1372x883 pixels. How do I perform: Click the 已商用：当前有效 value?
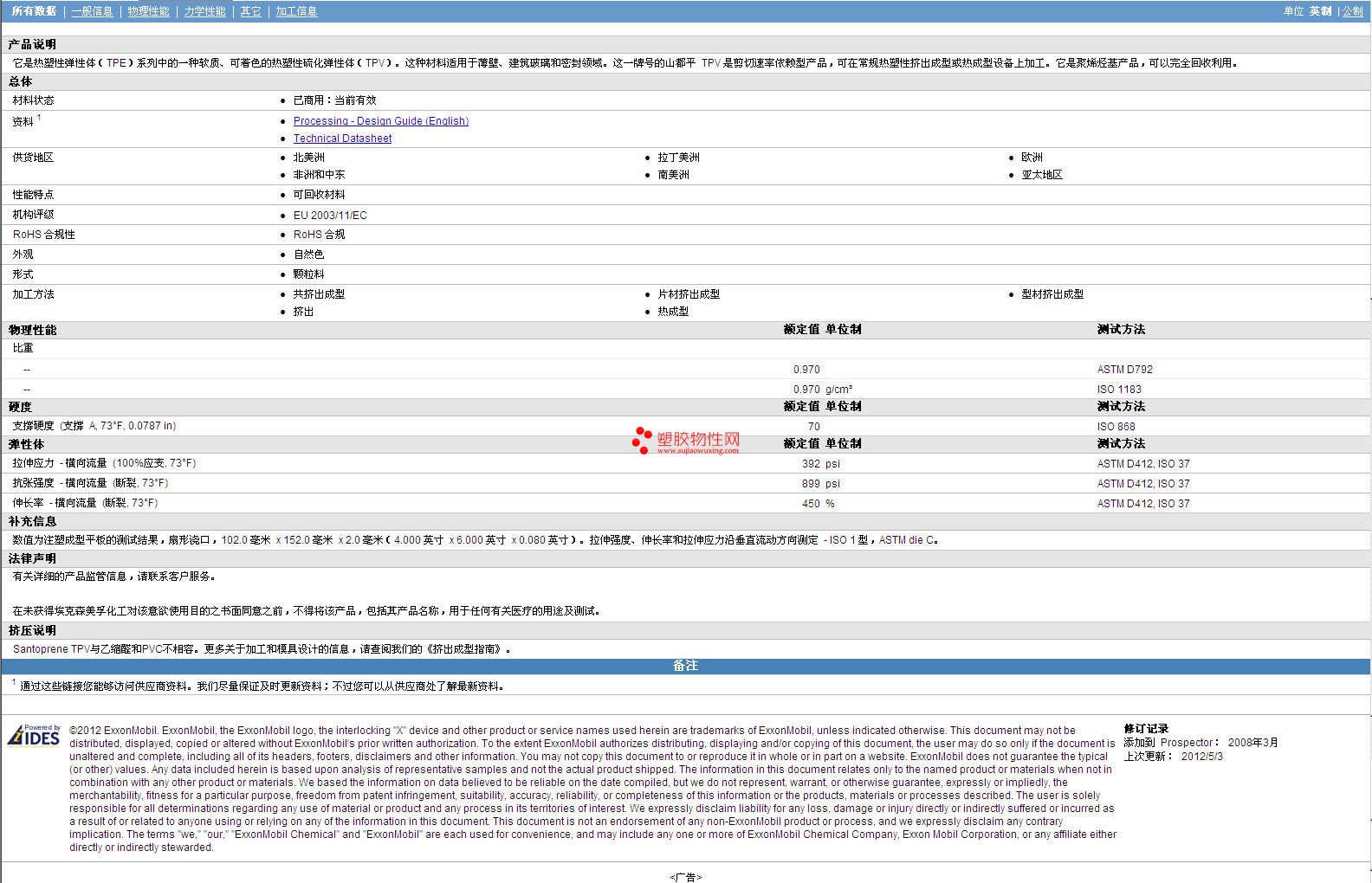click(334, 100)
